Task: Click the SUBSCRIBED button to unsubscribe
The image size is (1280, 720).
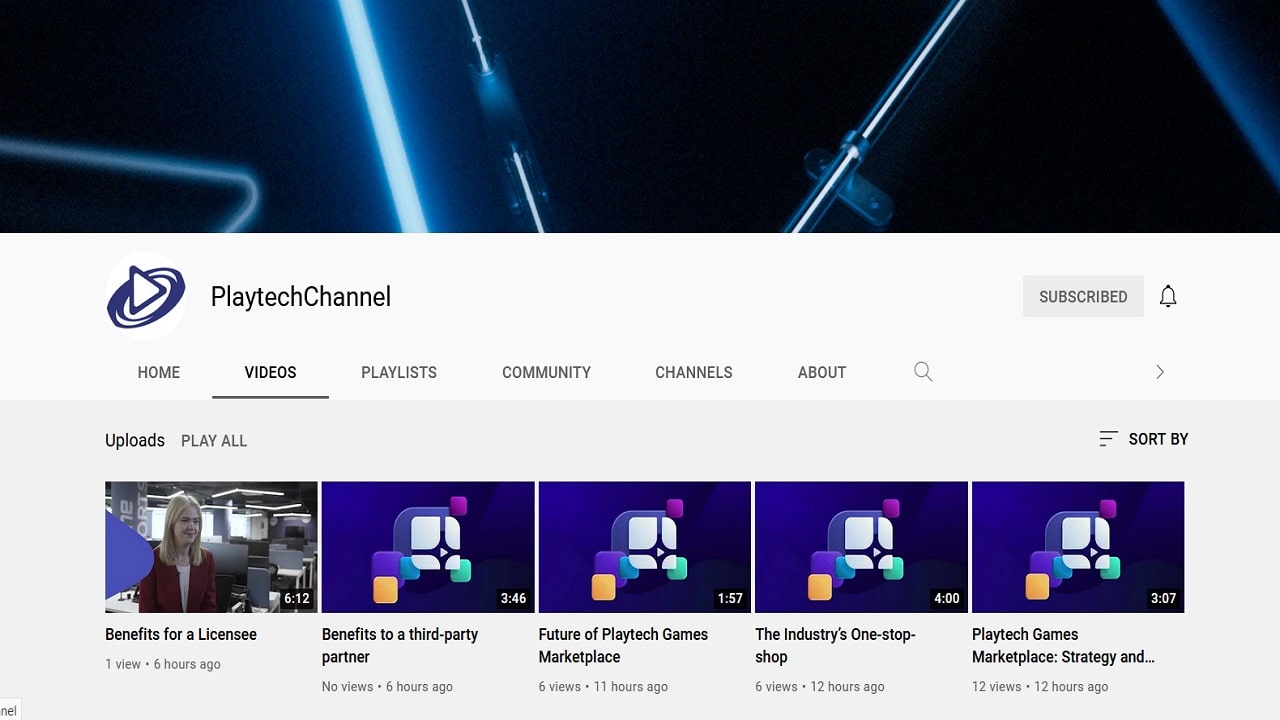Action: click(1083, 296)
